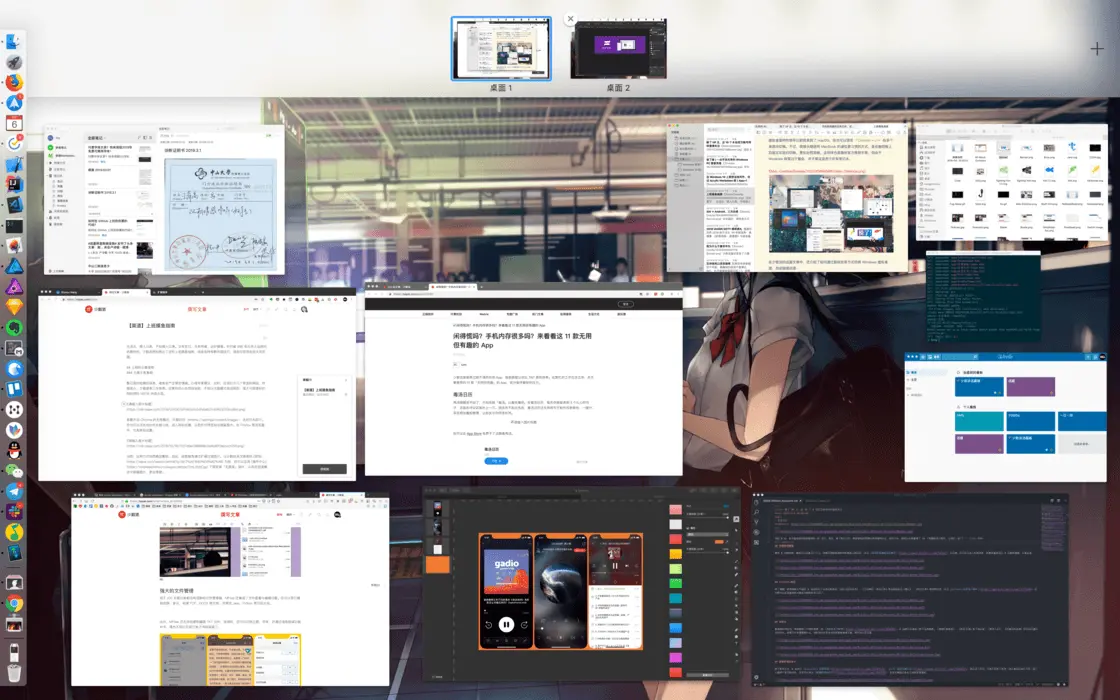This screenshot has width=1120, height=700.
Task: Open Slack from the Dock
Action: 14,511
